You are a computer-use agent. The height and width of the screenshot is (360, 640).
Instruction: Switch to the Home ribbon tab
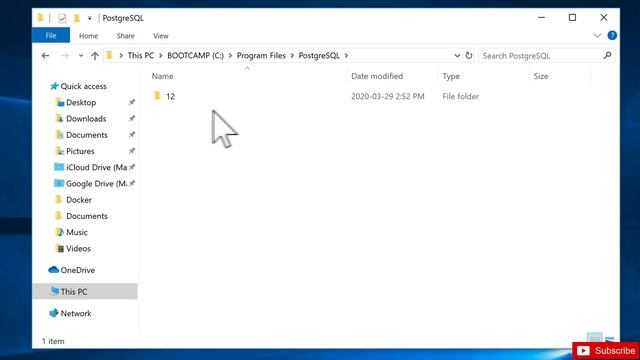[88, 36]
